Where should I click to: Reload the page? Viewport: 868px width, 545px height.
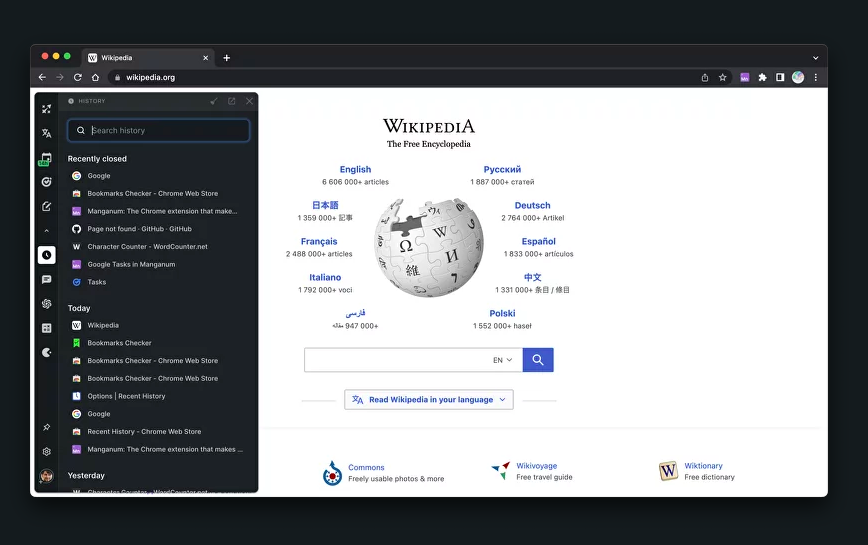(x=78, y=77)
